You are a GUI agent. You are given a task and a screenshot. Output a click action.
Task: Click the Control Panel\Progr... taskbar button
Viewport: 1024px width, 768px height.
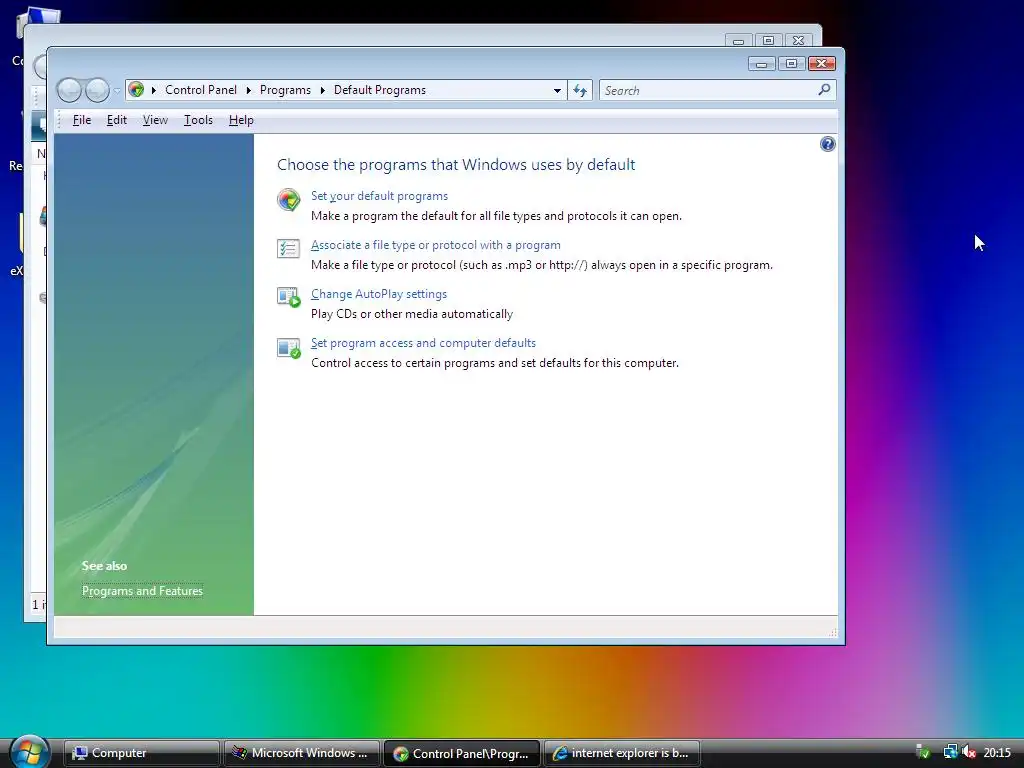pos(462,754)
